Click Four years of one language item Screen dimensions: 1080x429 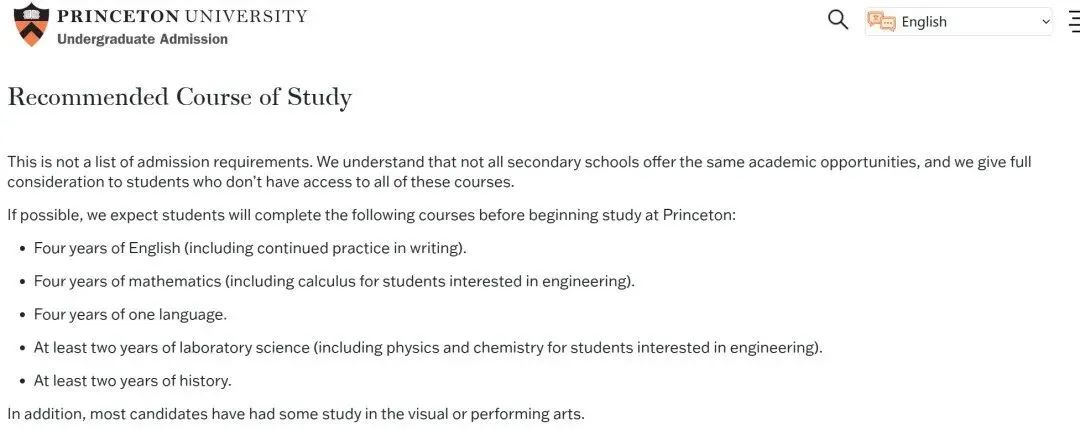tap(130, 315)
